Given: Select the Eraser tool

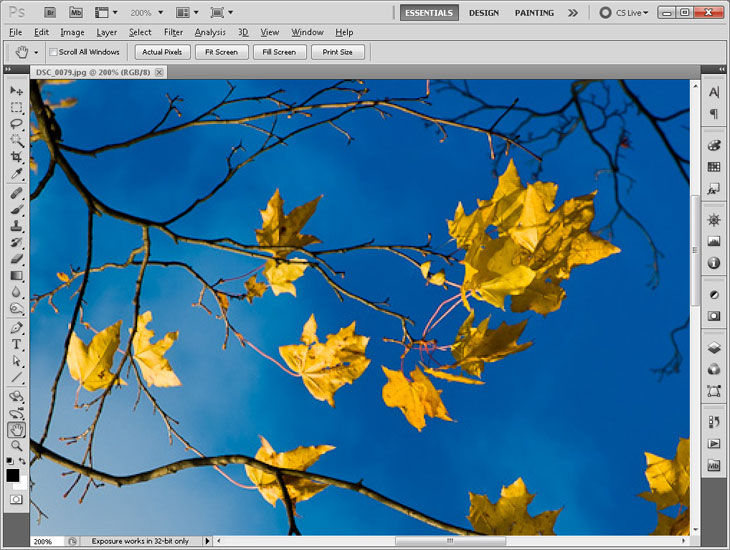Looking at the screenshot, I should (x=16, y=259).
